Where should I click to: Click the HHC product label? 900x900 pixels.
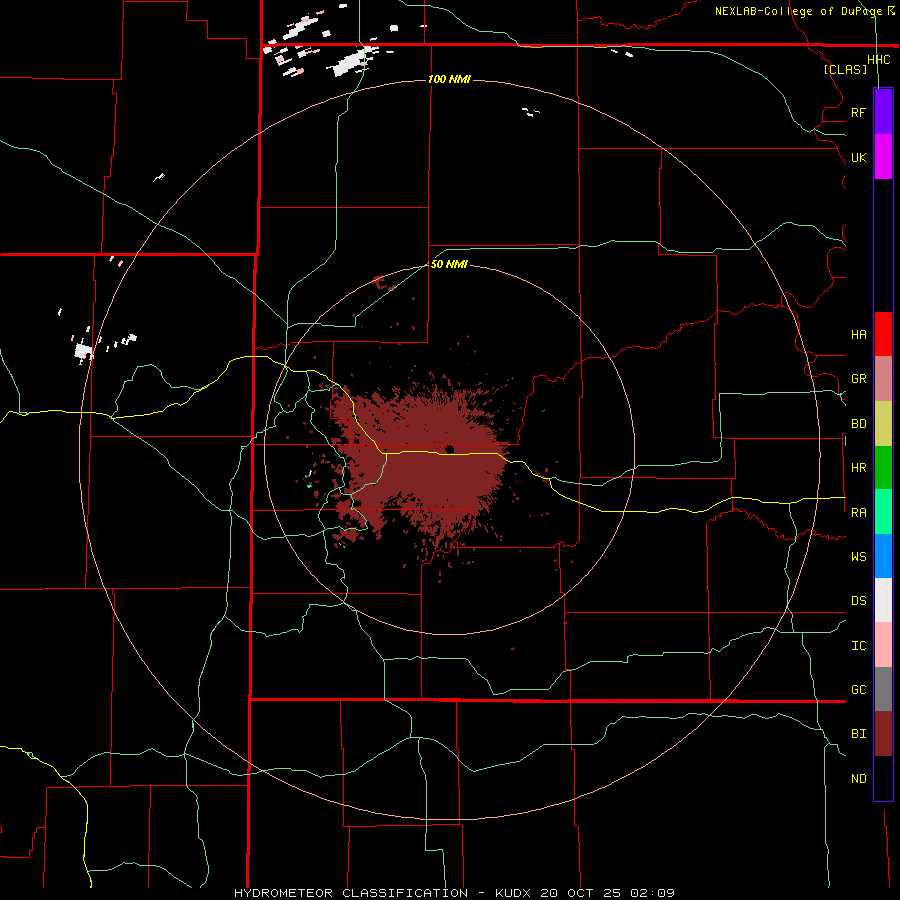tap(878, 60)
